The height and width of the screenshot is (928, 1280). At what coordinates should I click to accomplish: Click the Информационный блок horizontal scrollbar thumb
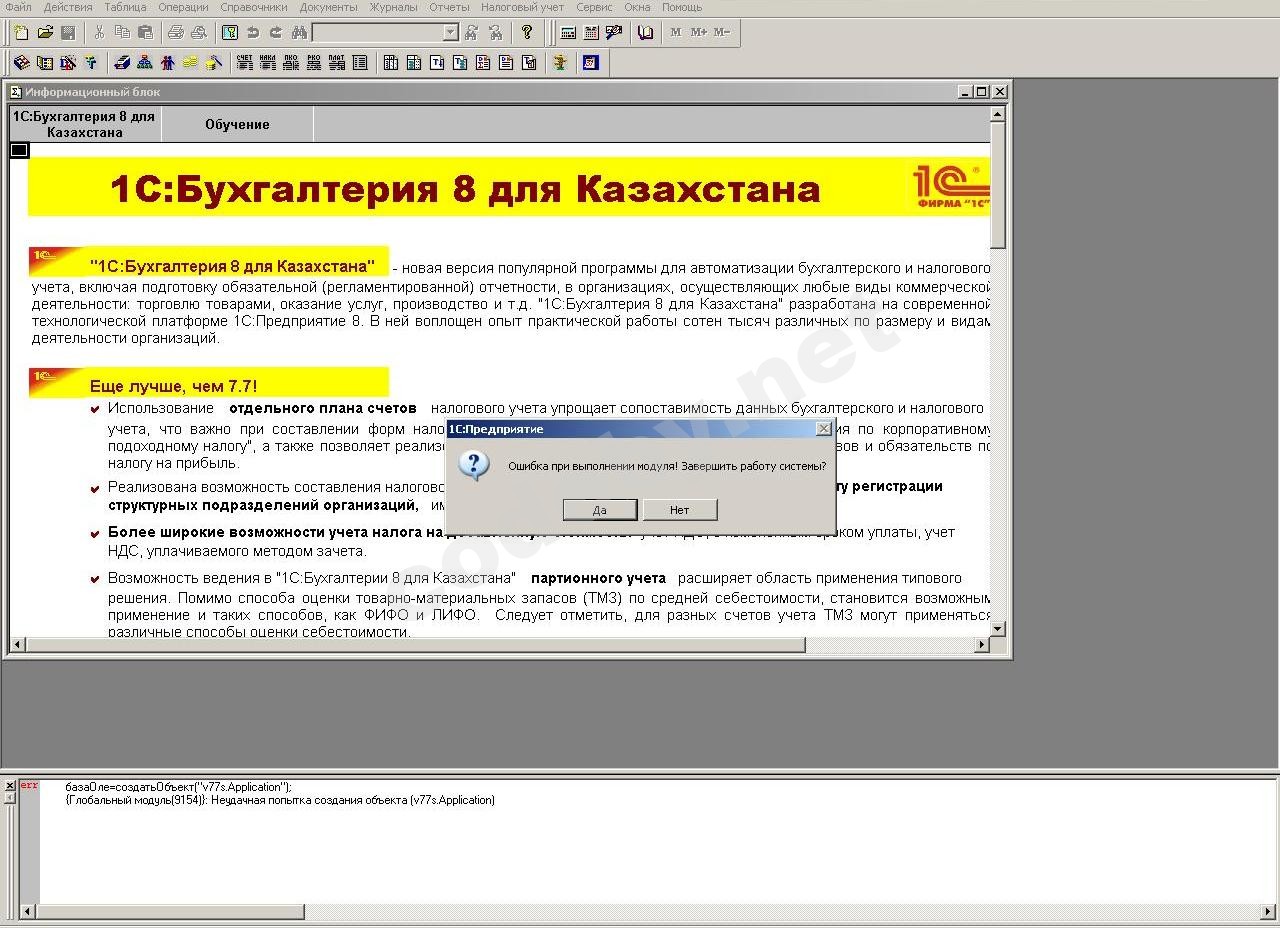[415, 645]
